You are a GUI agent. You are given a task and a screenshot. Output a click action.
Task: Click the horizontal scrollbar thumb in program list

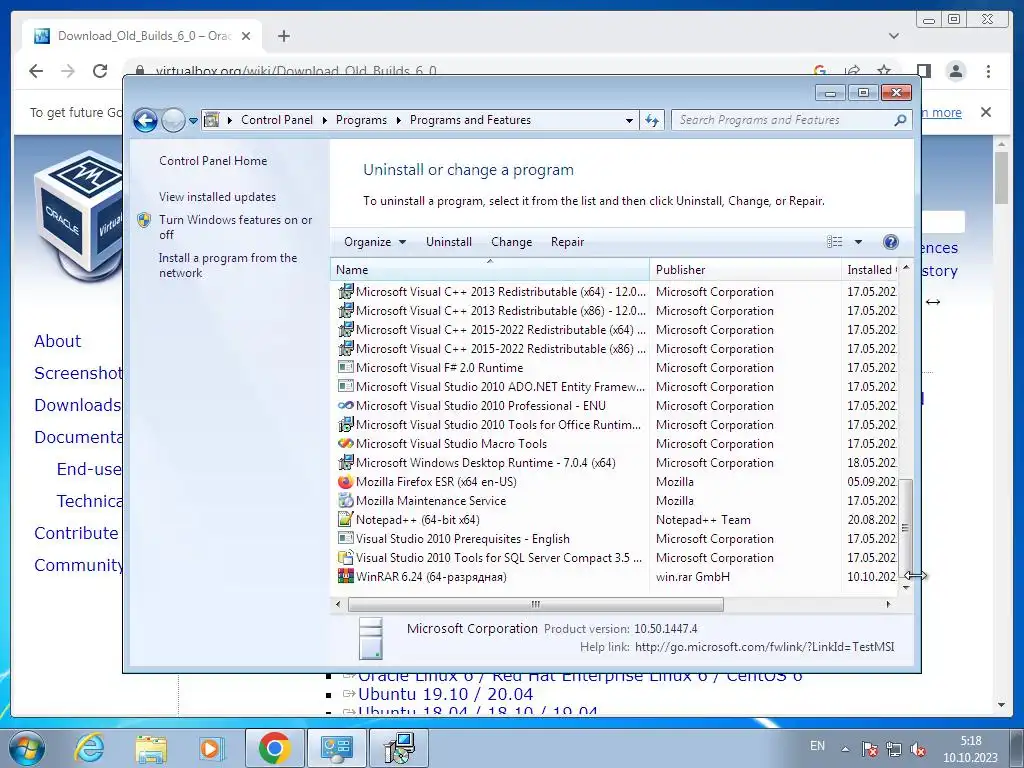click(x=536, y=604)
